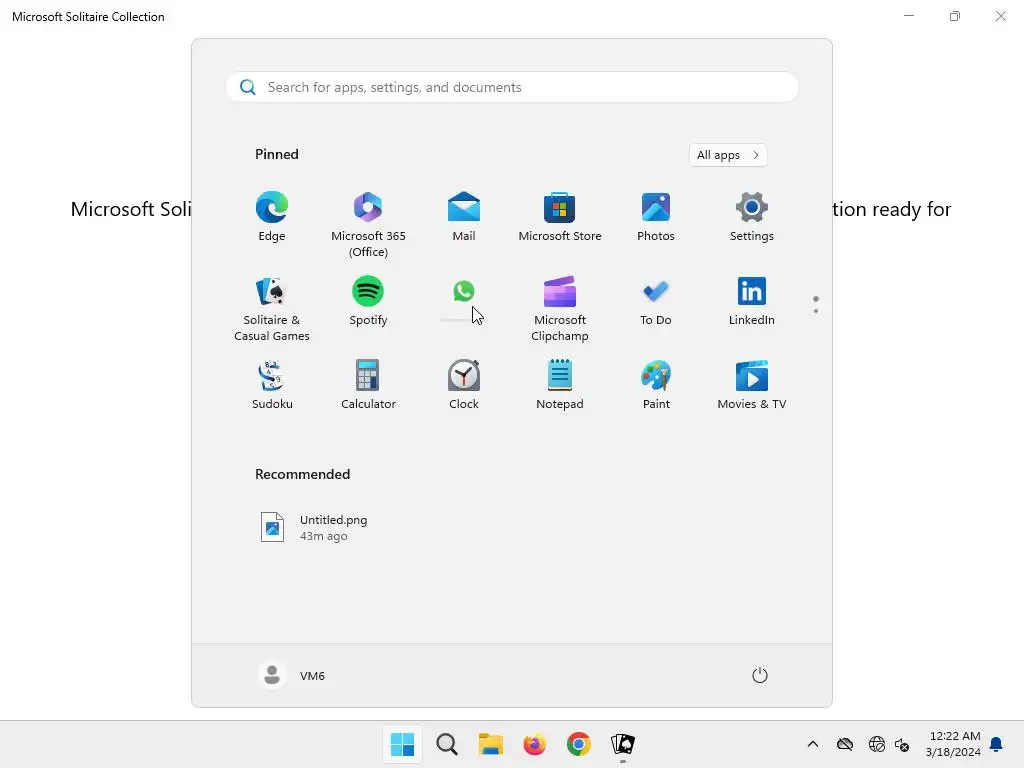Launch the Photos app

(x=656, y=218)
